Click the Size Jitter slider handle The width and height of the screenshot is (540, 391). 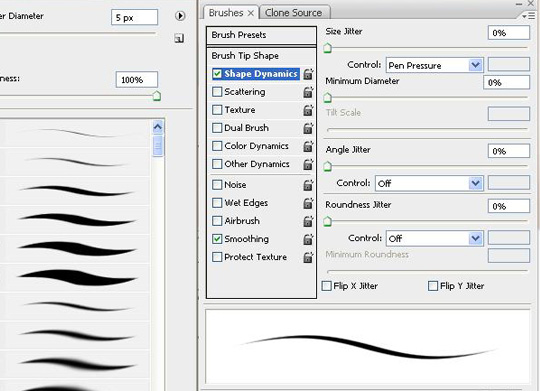(328, 48)
